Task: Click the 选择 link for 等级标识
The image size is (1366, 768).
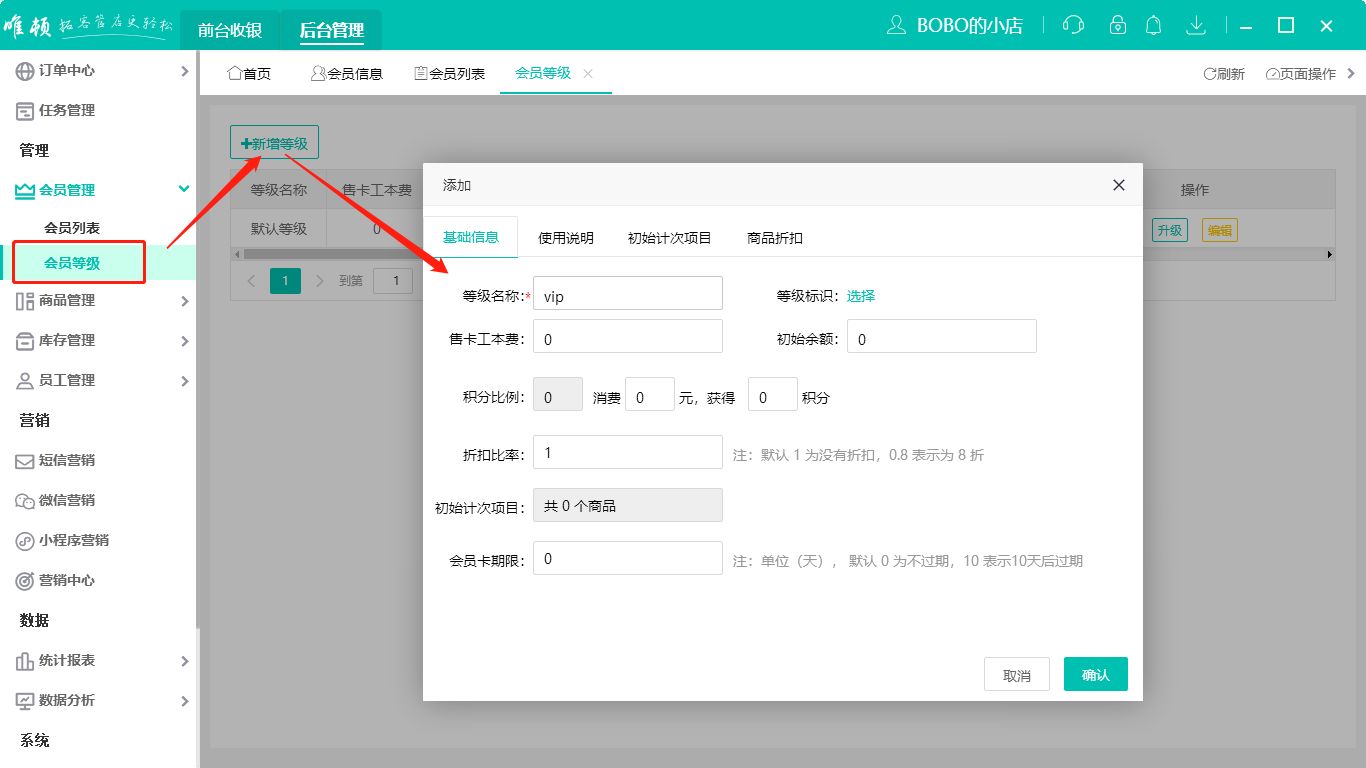Action: (861, 296)
